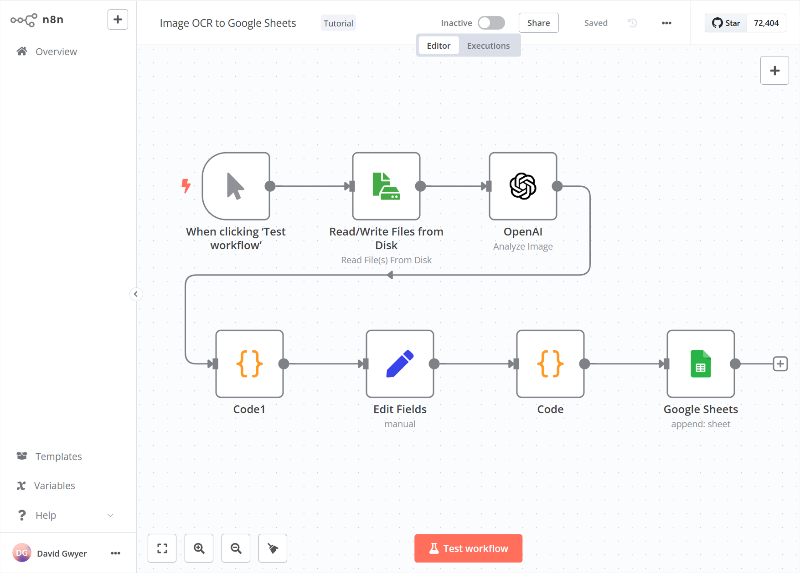This screenshot has width=800, height=573.
Task: Click the Google Sheets node icon
Action: 700,364
